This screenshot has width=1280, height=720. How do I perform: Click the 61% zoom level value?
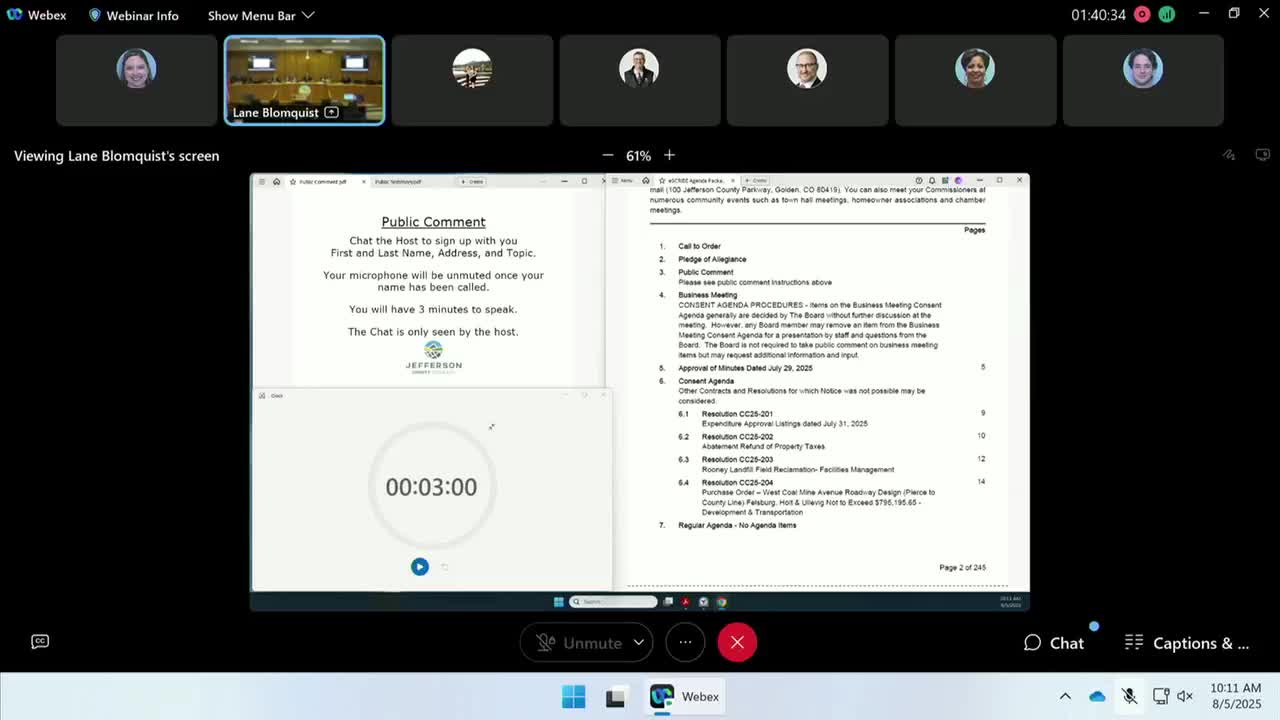pos(638,155)
